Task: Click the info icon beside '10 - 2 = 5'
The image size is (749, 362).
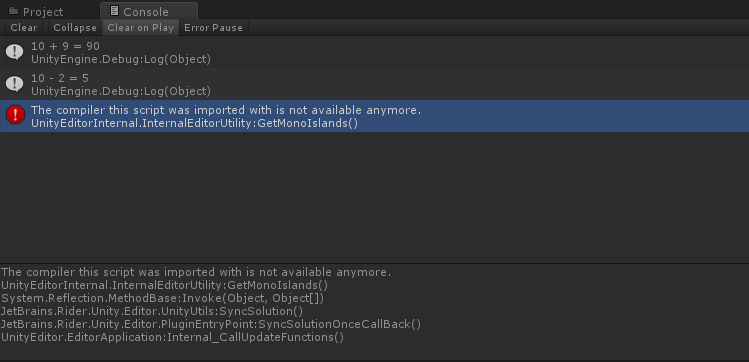Action: click(15, 84)
